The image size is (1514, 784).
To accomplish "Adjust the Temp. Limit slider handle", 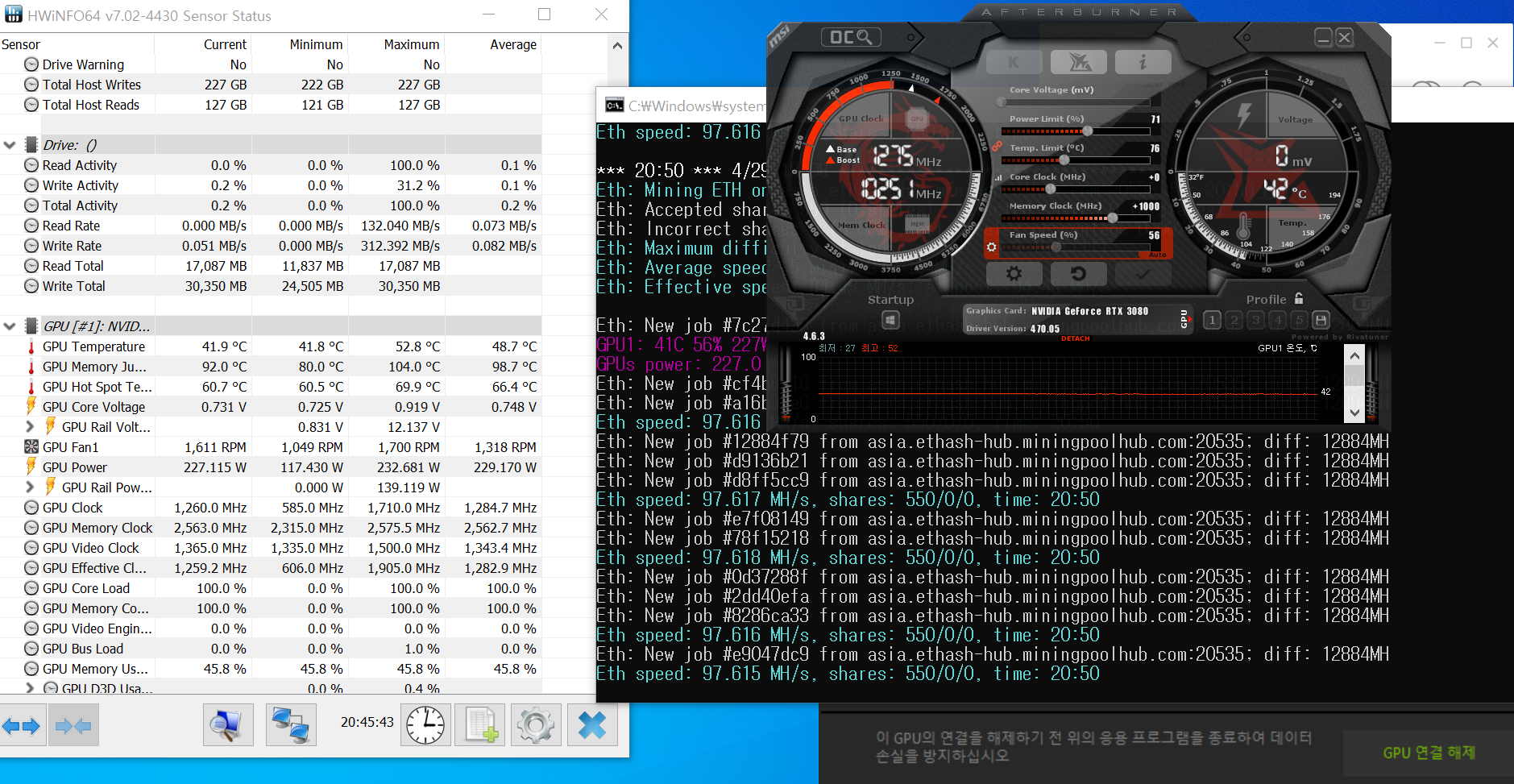I will (x=1064, y=160).
